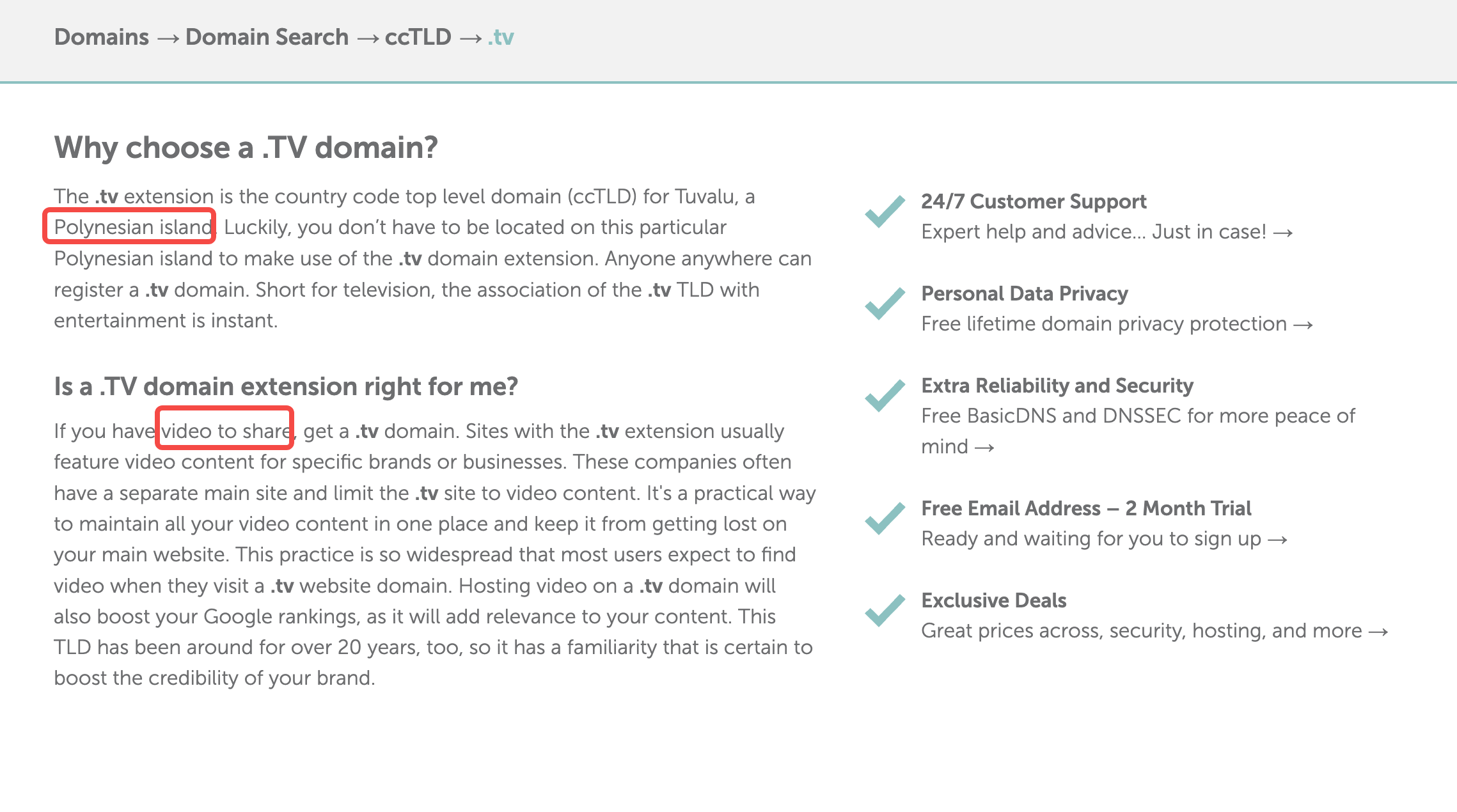
Task: Open 'Great prices across, security, hosting' link
Action: (x=1155, y=630)
